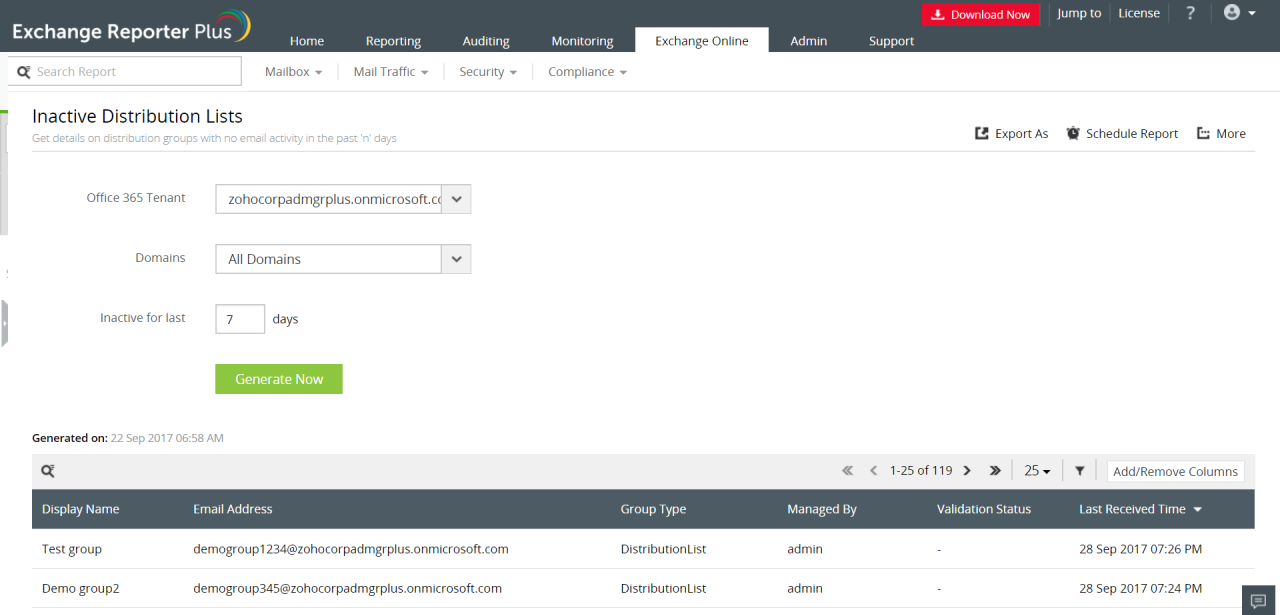The height and width of the screenshot is (615, 1280).
Task: Click the Exchange Reporter Plus logo
Action: pyautogui.click(x=130, y=26)
